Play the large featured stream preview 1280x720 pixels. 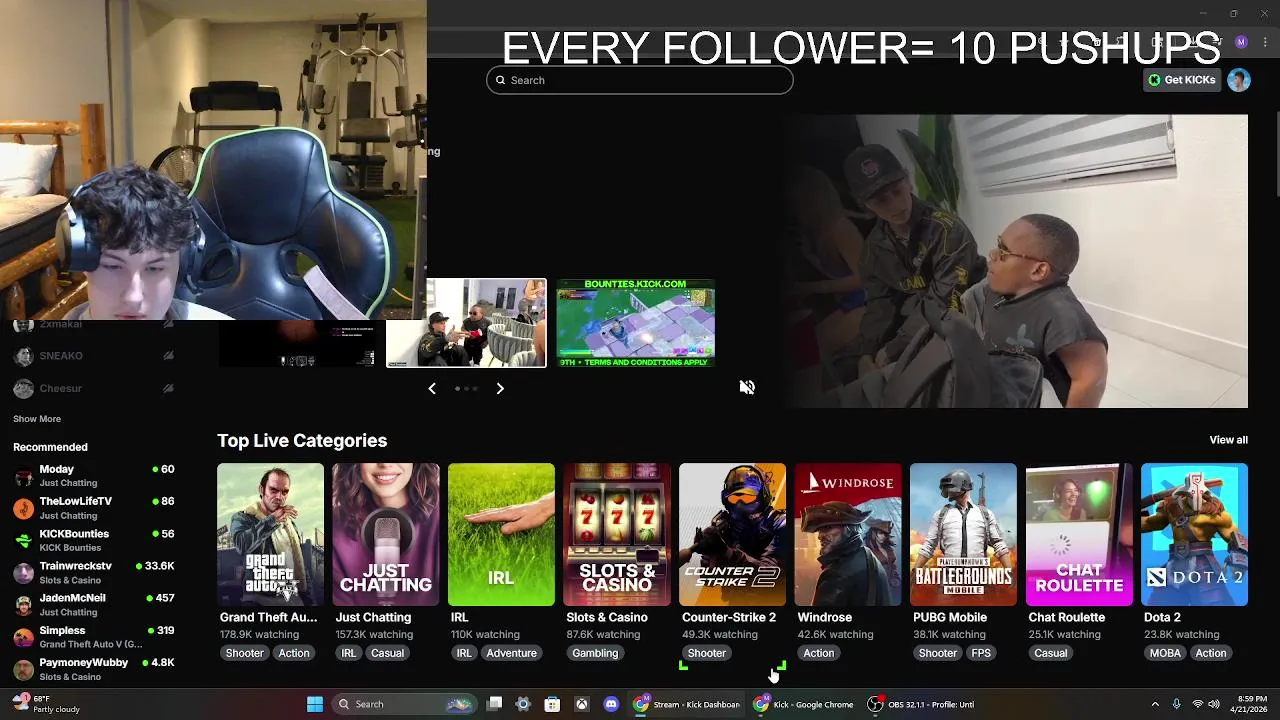[x=1014, y=261]
